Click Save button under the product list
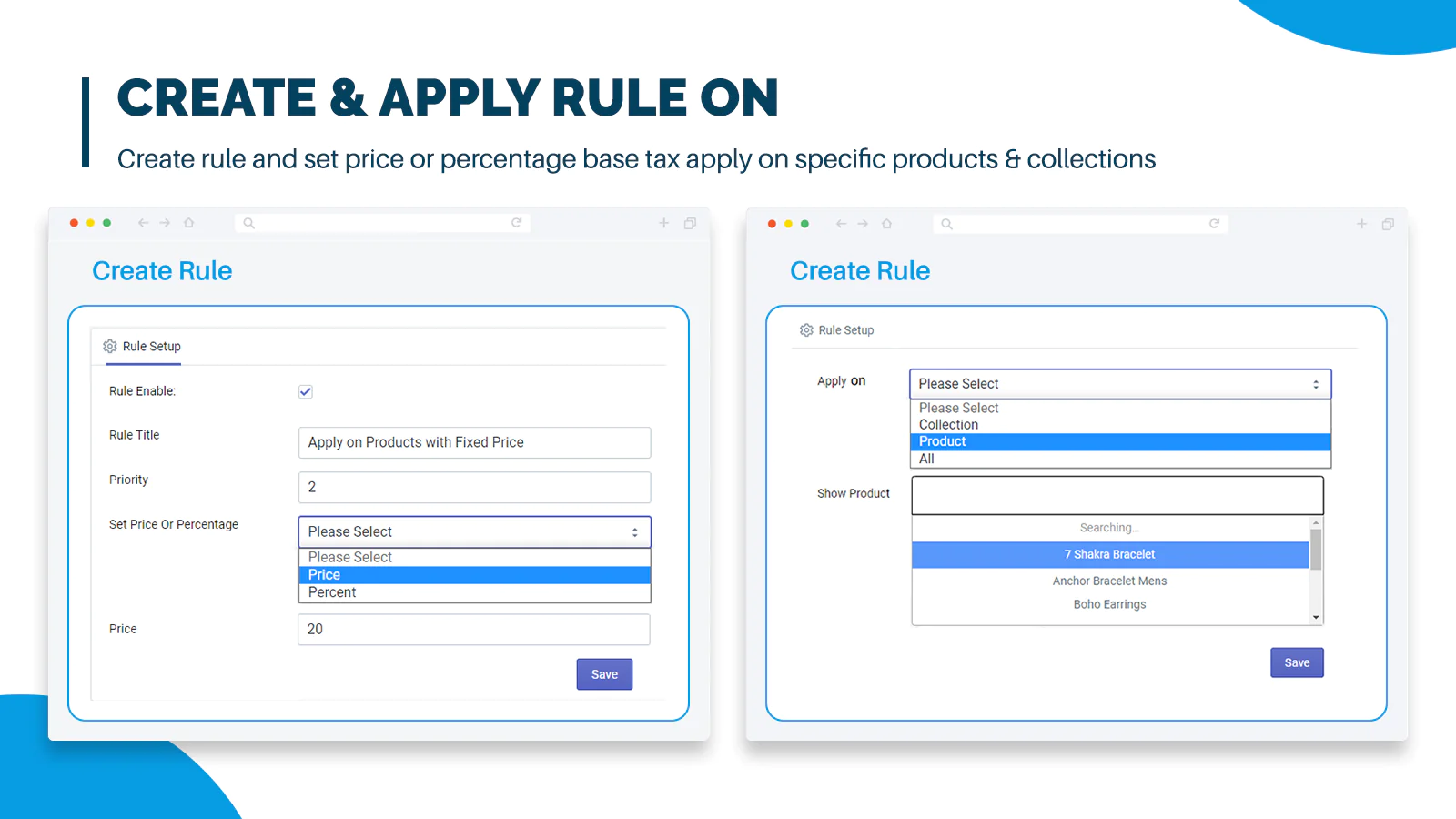The image size is (1456, 819). (x=1297, y=662)
